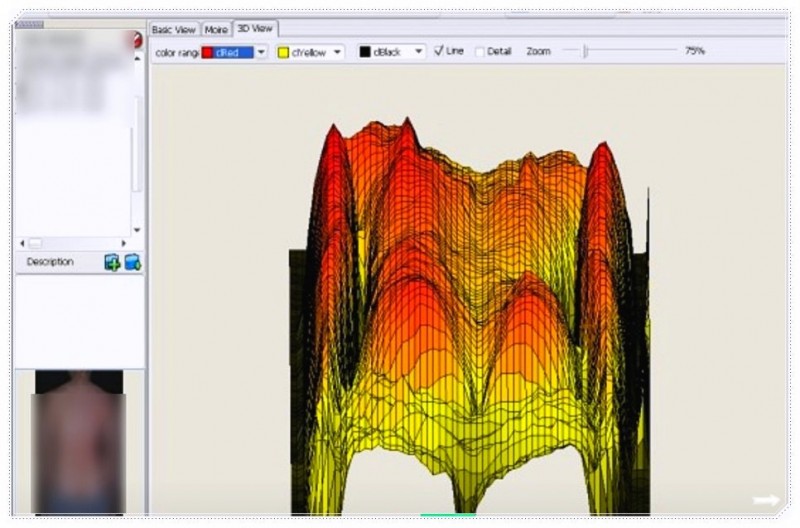Switch to the Moire tab
This screenshot has height=528, width=800.
(x=216, y=30)
